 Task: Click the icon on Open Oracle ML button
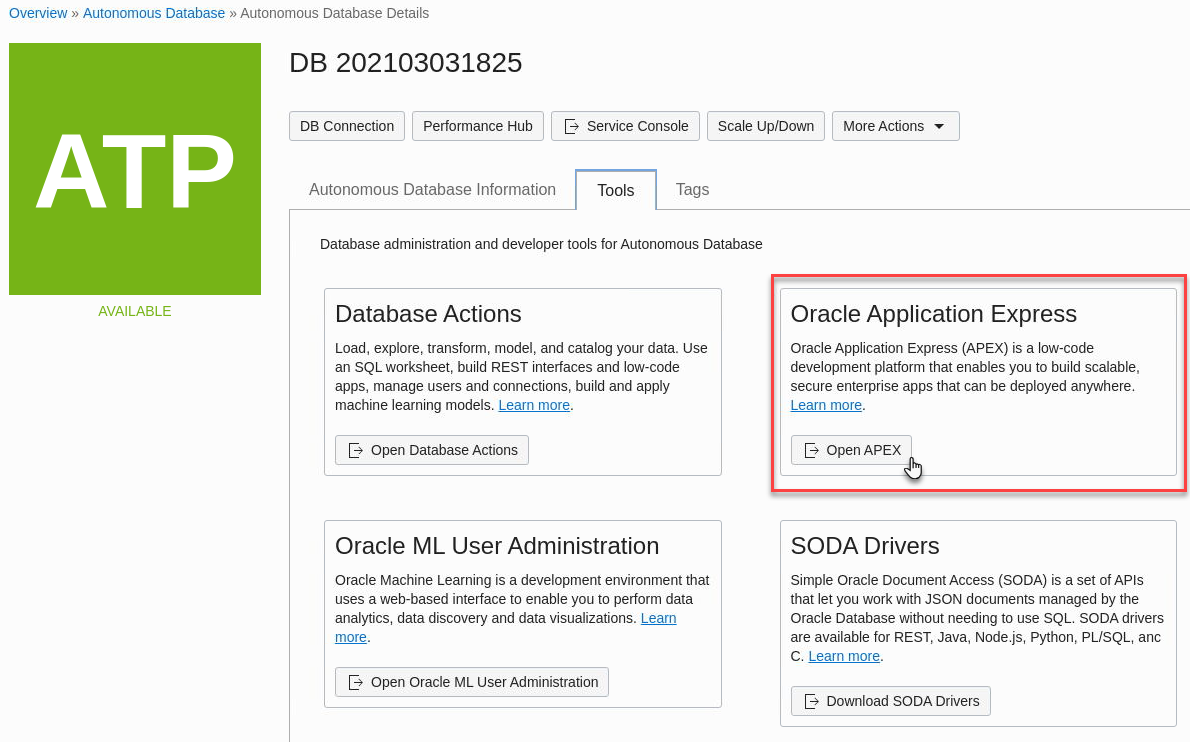355,683
